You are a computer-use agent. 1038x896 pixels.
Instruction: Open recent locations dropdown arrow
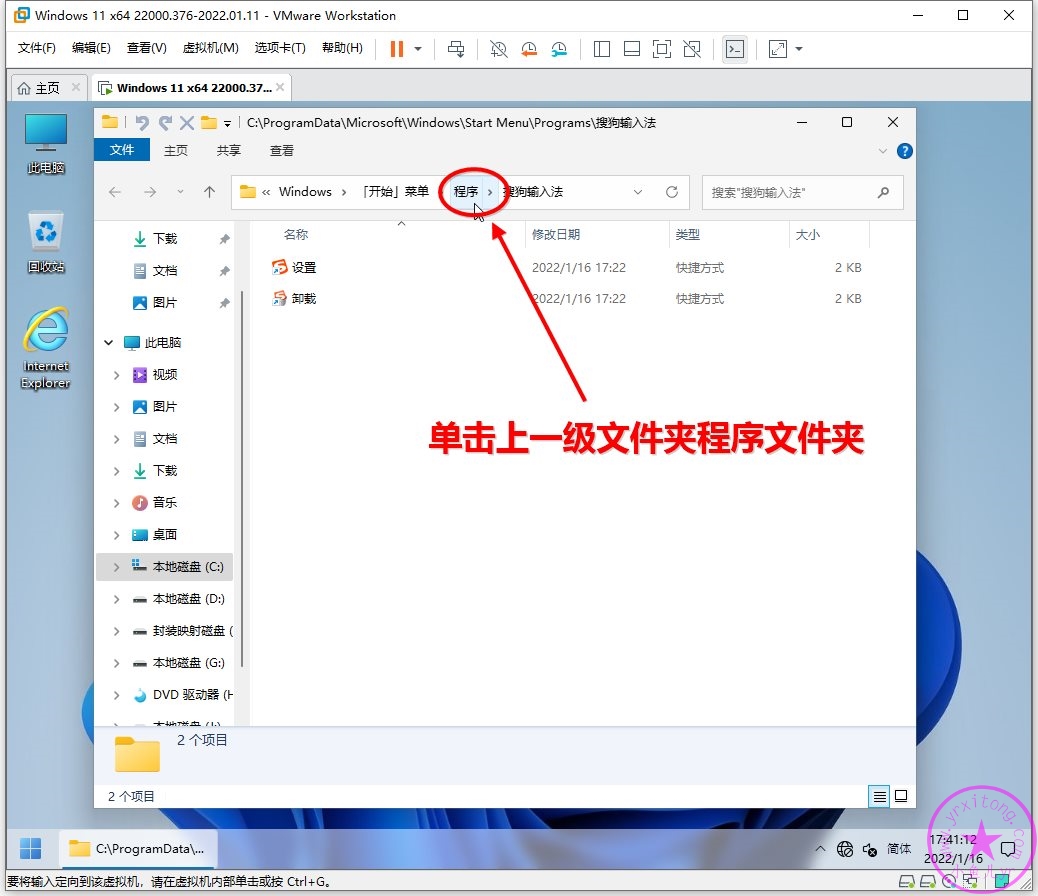tap(180, 192)
